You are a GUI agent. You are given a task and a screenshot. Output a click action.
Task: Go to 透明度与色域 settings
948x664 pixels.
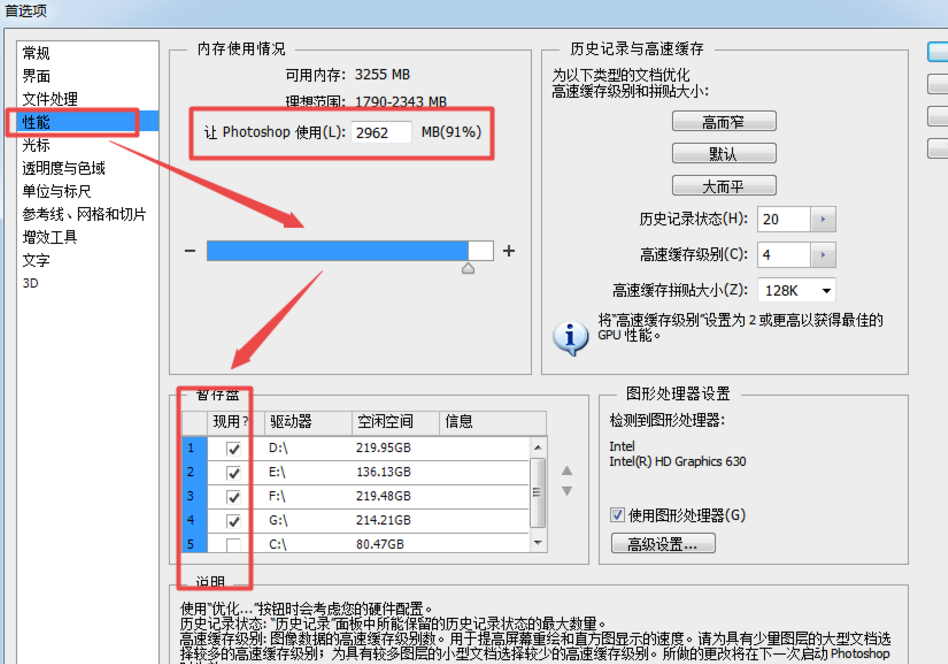63,168
